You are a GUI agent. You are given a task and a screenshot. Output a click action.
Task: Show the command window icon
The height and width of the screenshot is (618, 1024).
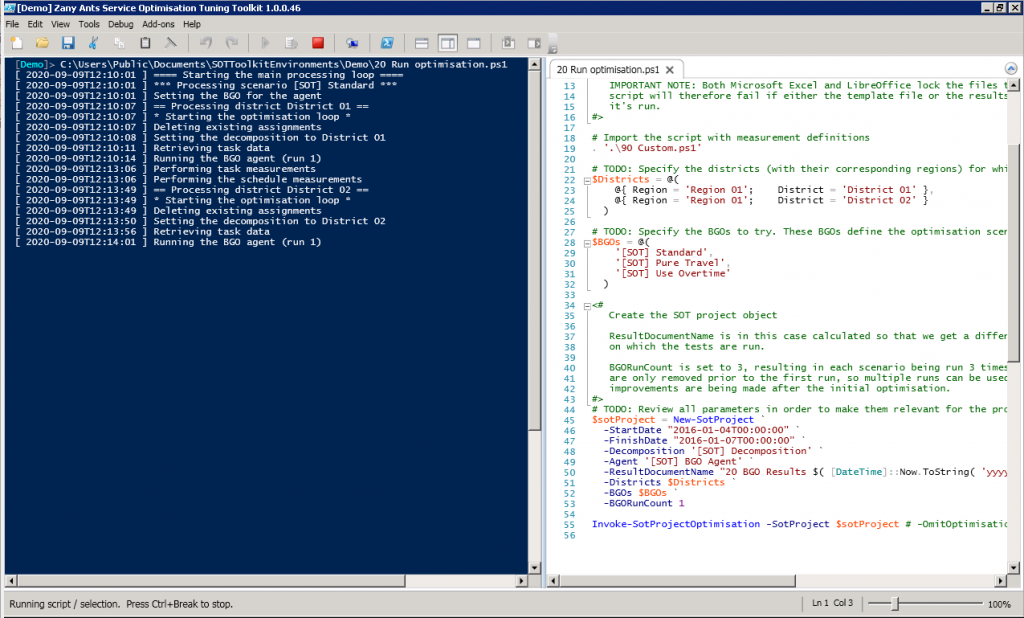(508, 43)
